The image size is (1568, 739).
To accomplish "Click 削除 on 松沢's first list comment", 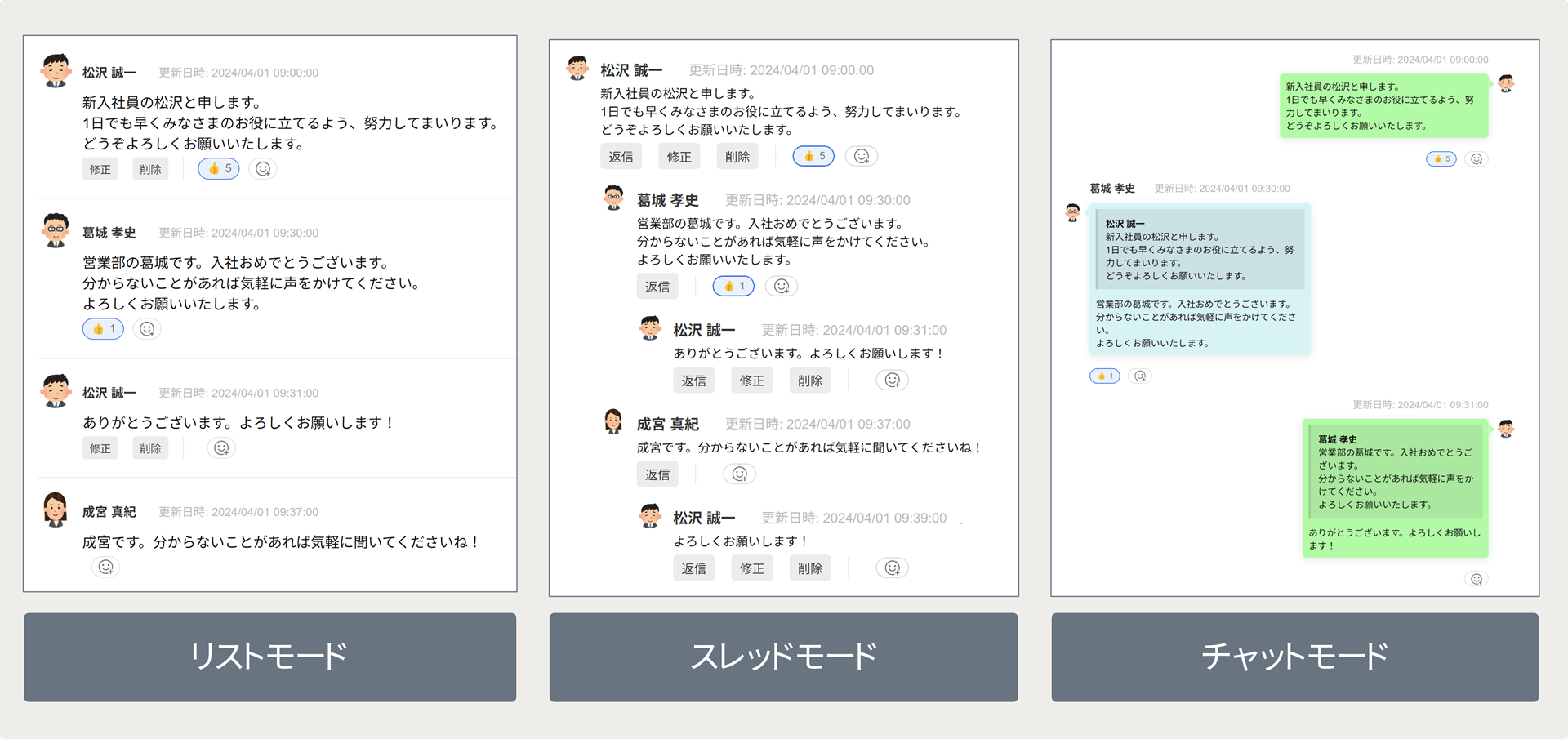I will coord(150,169).
